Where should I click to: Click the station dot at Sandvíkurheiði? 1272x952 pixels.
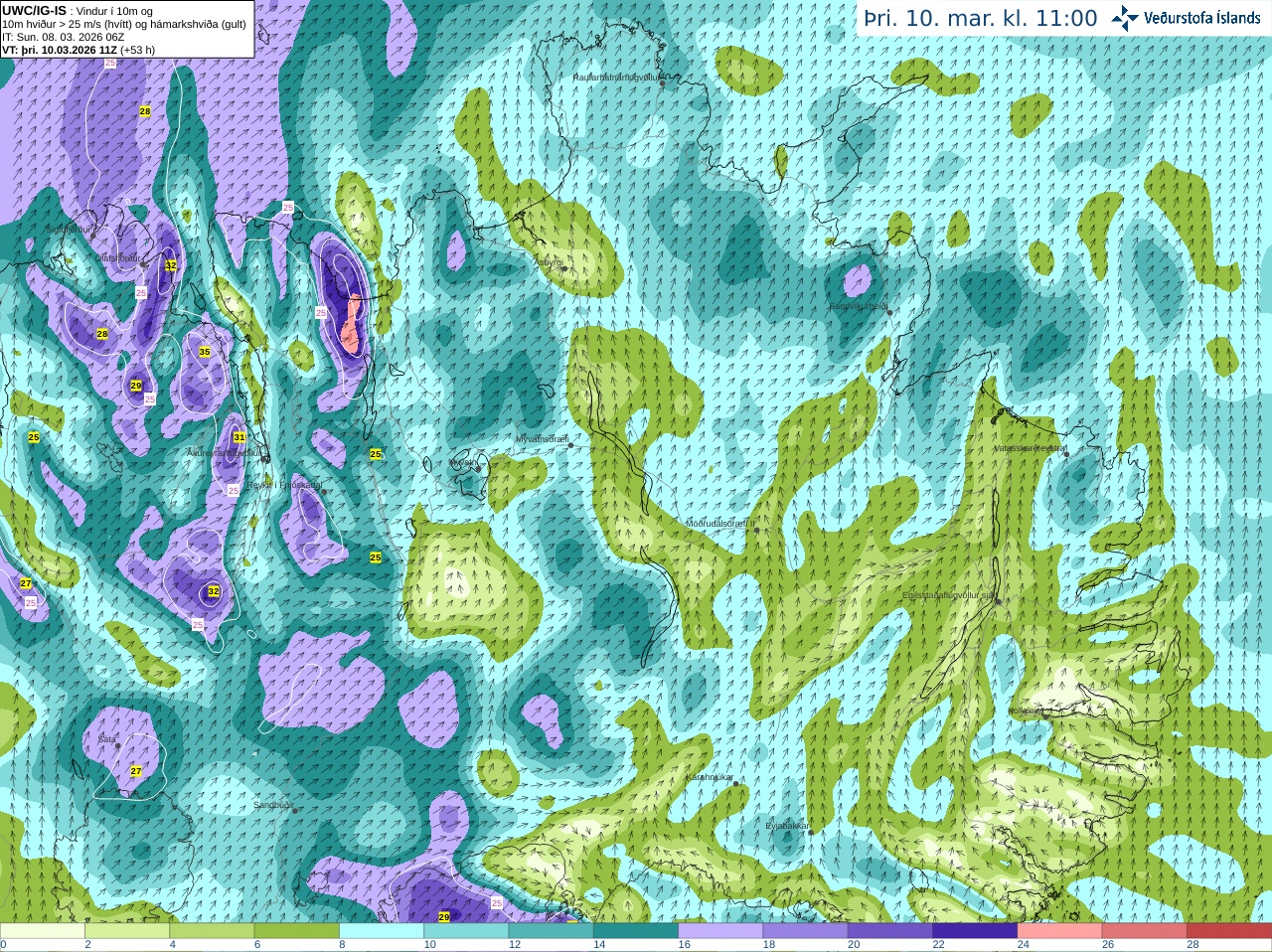[x=889, y=312]
